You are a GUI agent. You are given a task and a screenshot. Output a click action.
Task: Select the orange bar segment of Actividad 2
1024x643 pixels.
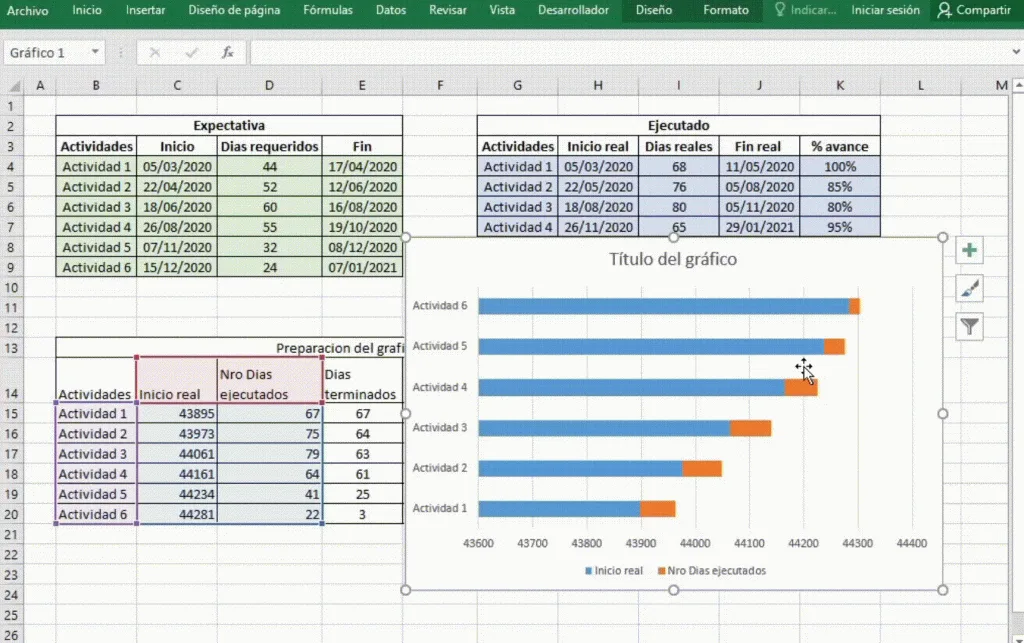tap(702, 469)
